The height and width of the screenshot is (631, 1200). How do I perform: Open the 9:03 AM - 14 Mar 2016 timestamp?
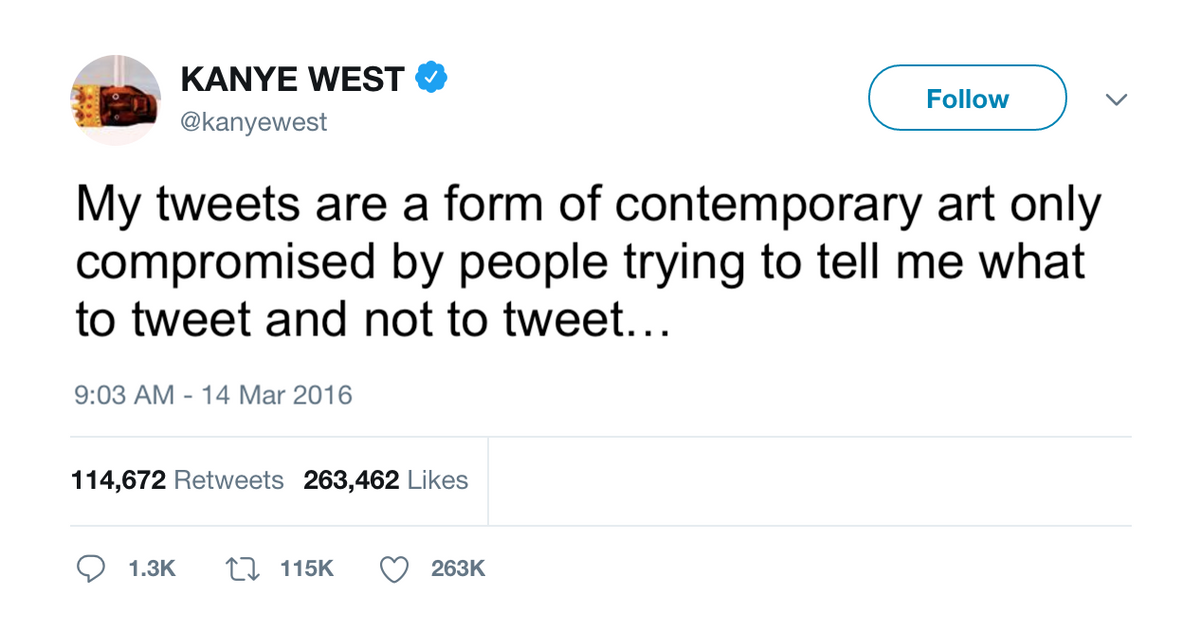coord(213,395)
